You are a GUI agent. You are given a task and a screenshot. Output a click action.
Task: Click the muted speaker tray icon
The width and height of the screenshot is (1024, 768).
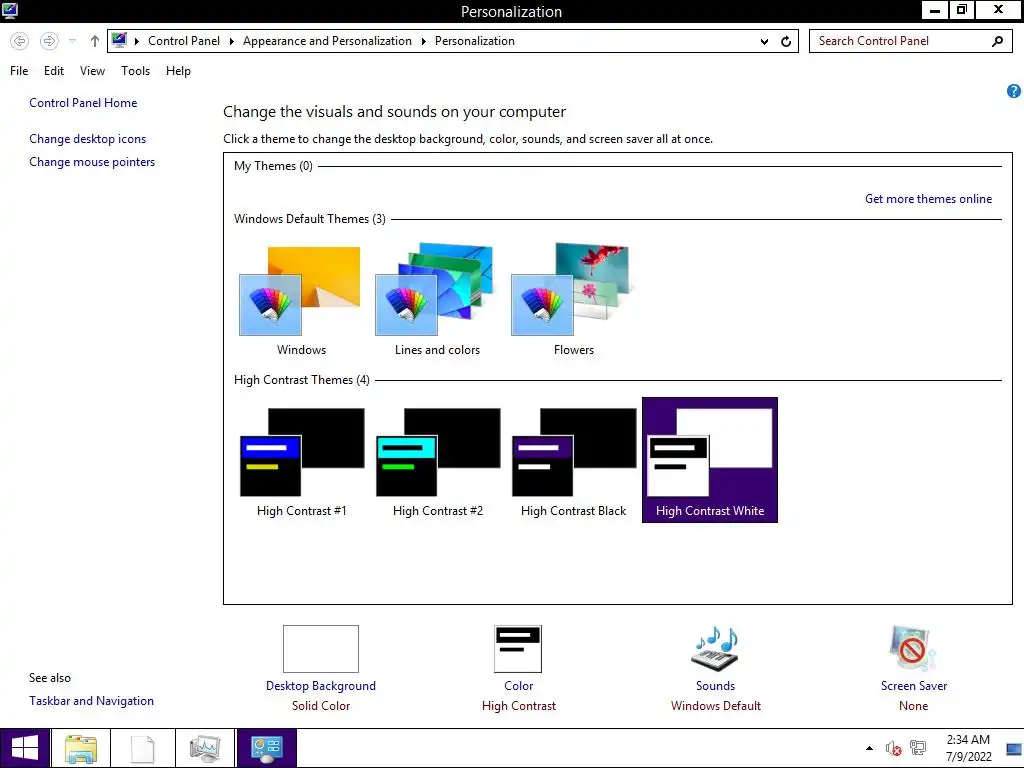click(893, 748)
